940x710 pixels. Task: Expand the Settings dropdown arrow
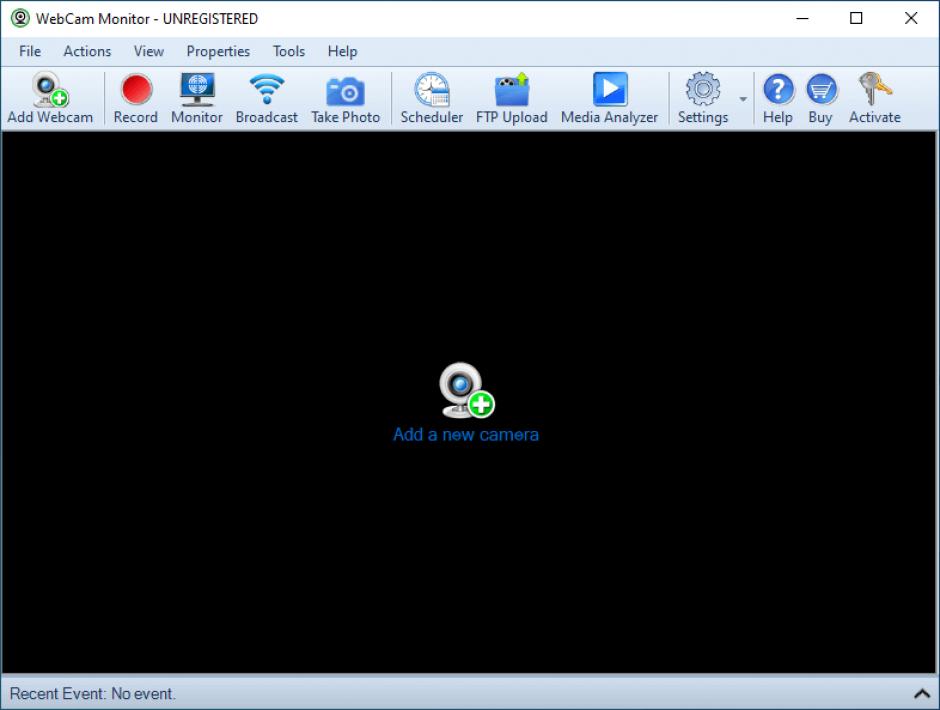point(743,99)
